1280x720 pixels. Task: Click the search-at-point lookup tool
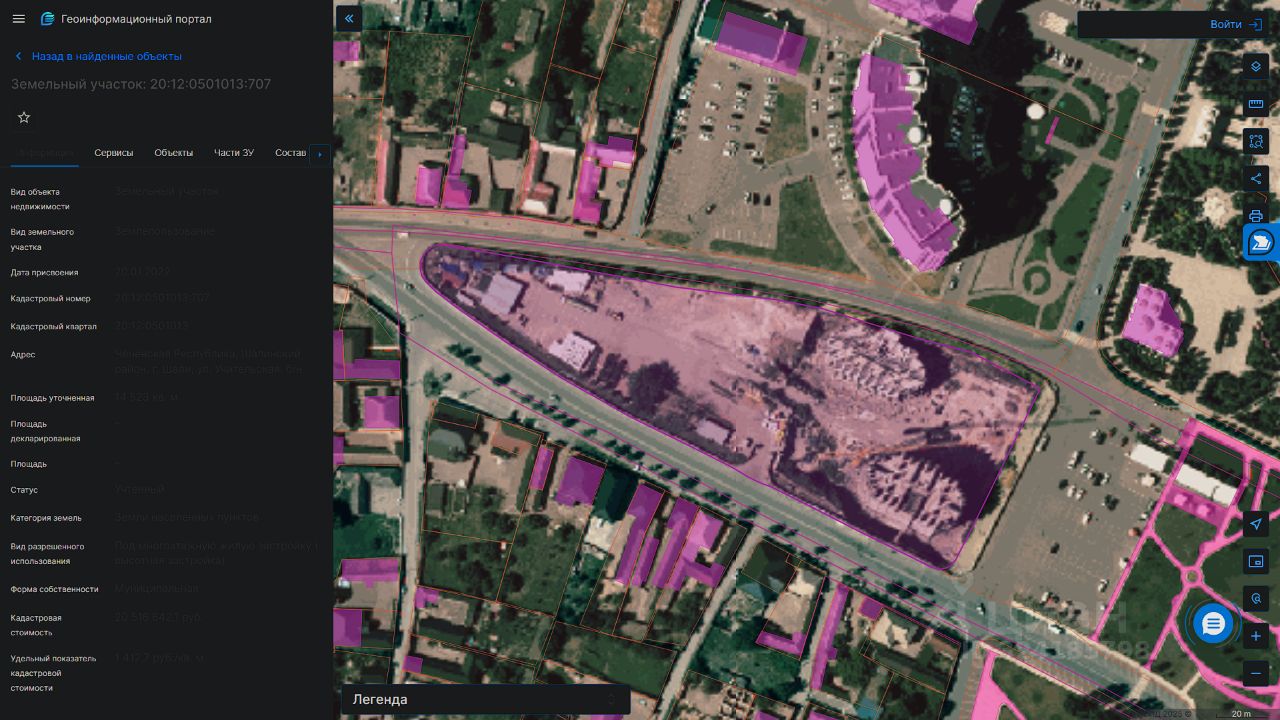pos(1256,598)
